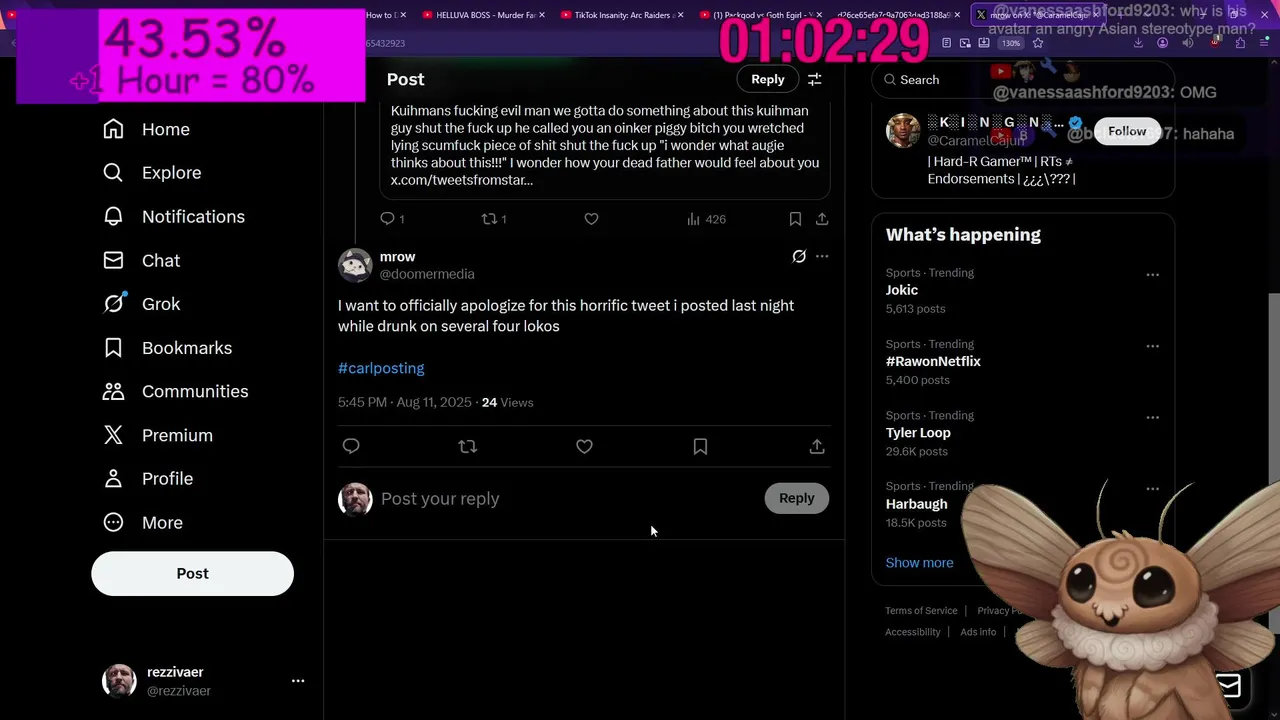View analytics showing 426 views

tap(706, 219)
